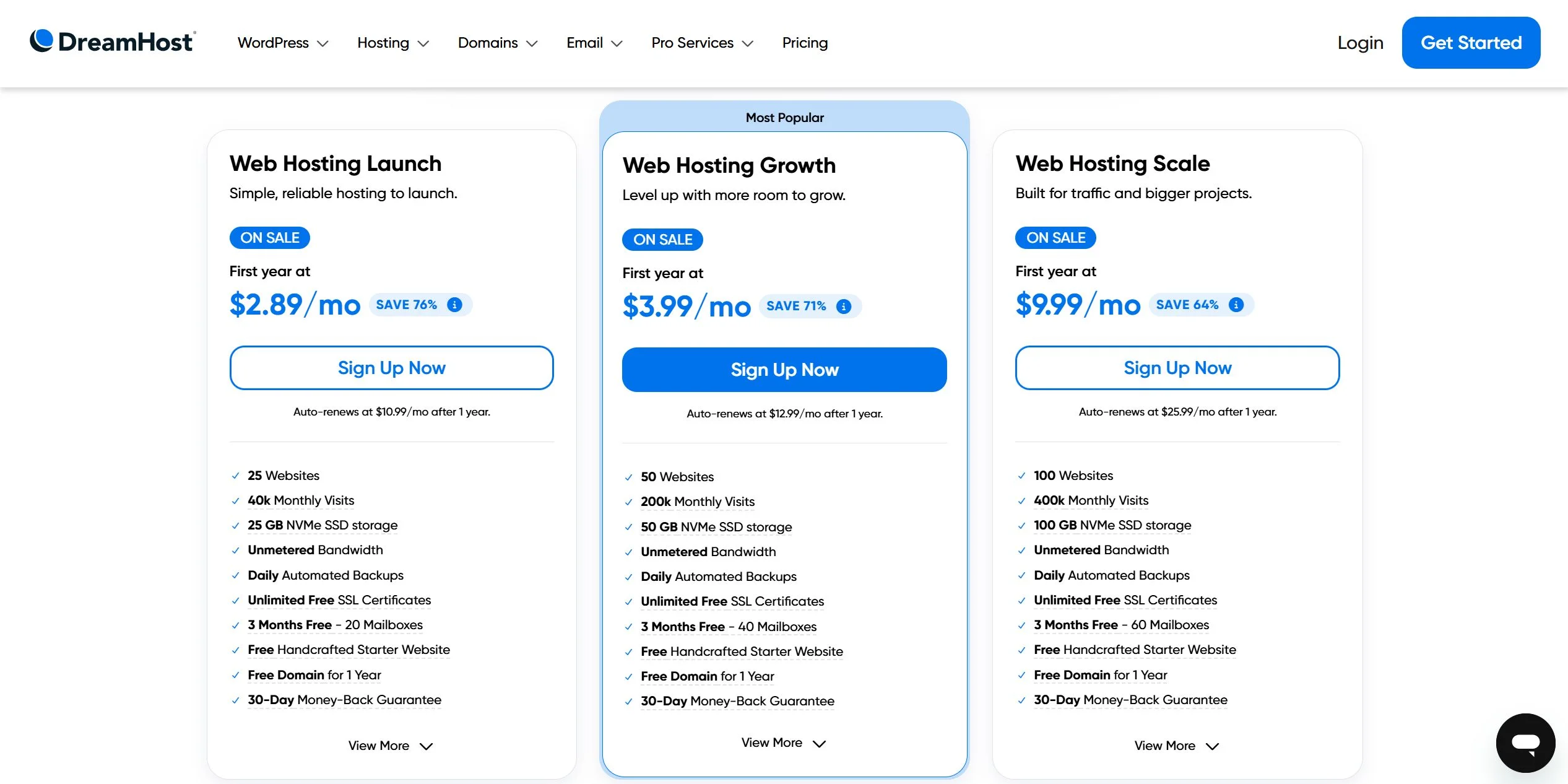1568x784 pixels.
Task: Click the Login link
Action: 1360,42
